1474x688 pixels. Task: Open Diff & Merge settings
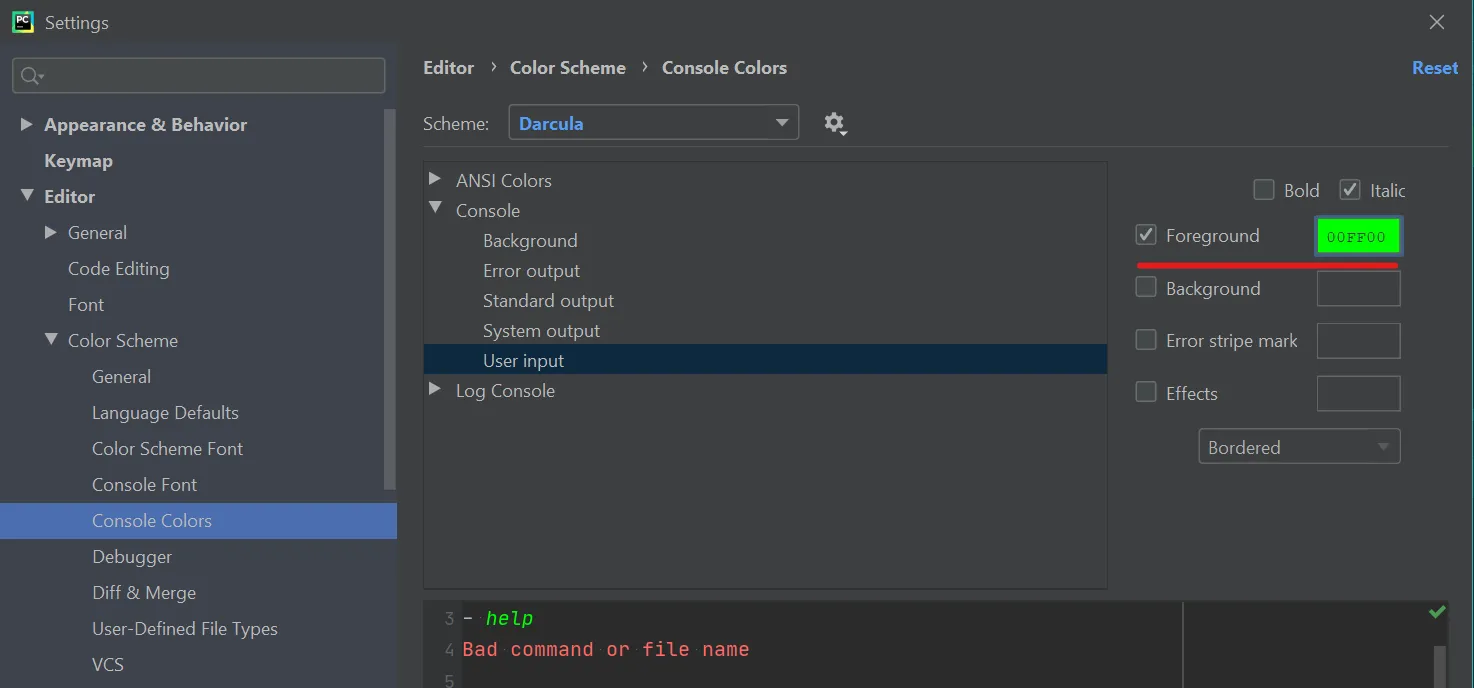(x=144, y=592)
